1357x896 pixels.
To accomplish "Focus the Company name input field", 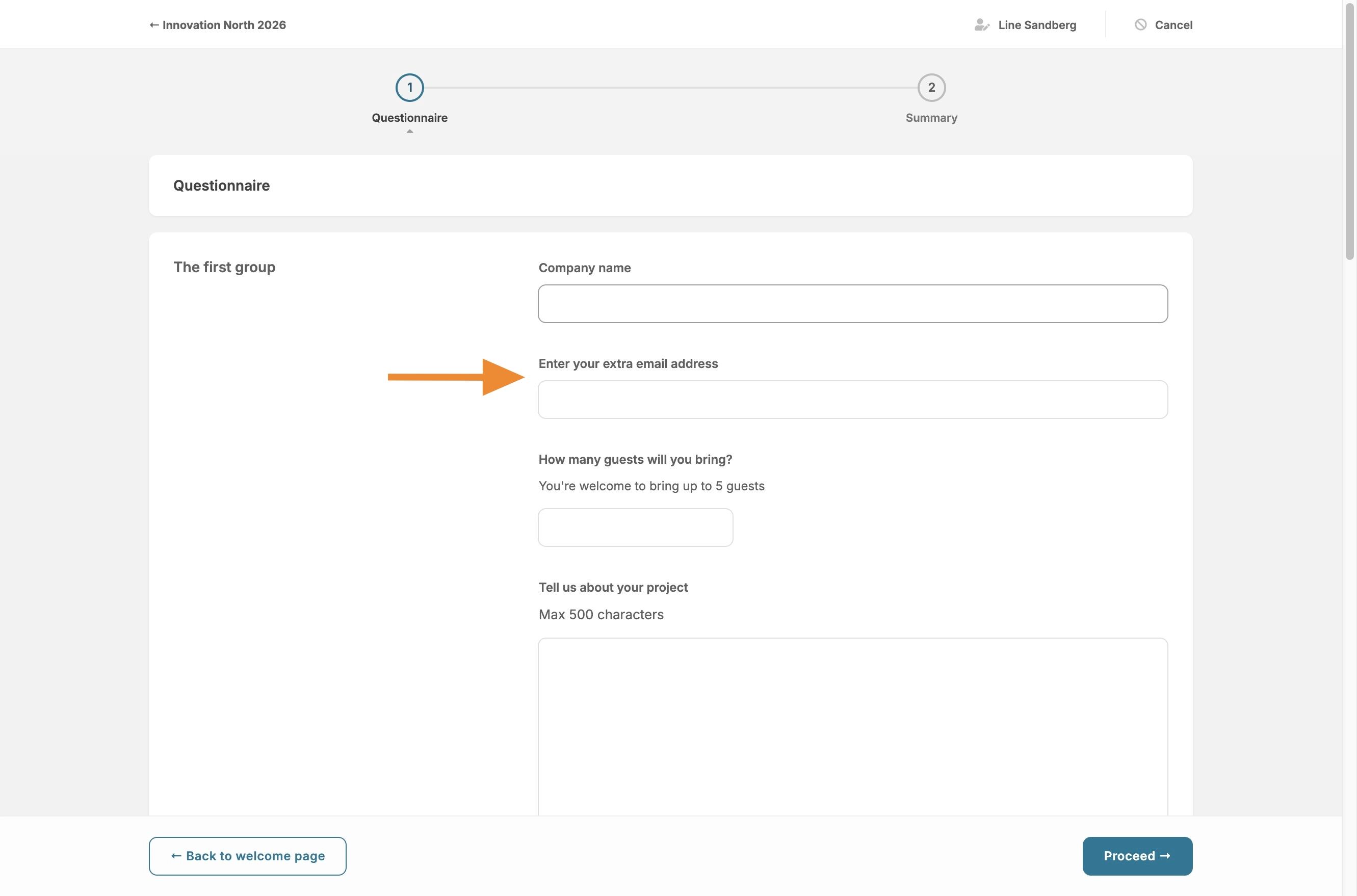I will (x=852, y=303).
